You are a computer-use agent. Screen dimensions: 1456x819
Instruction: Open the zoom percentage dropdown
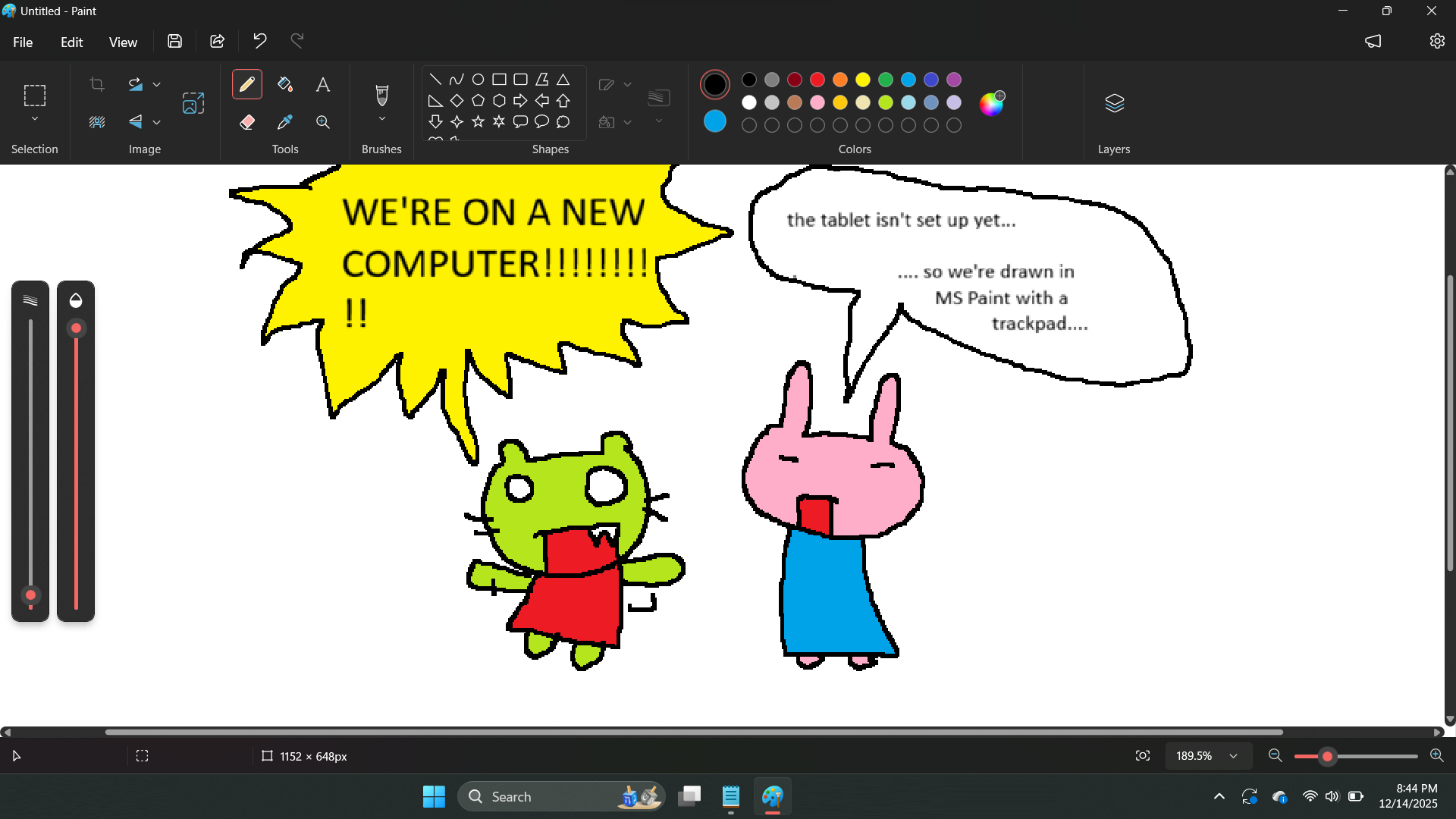pyautogui.click(x=1234, y=756)
